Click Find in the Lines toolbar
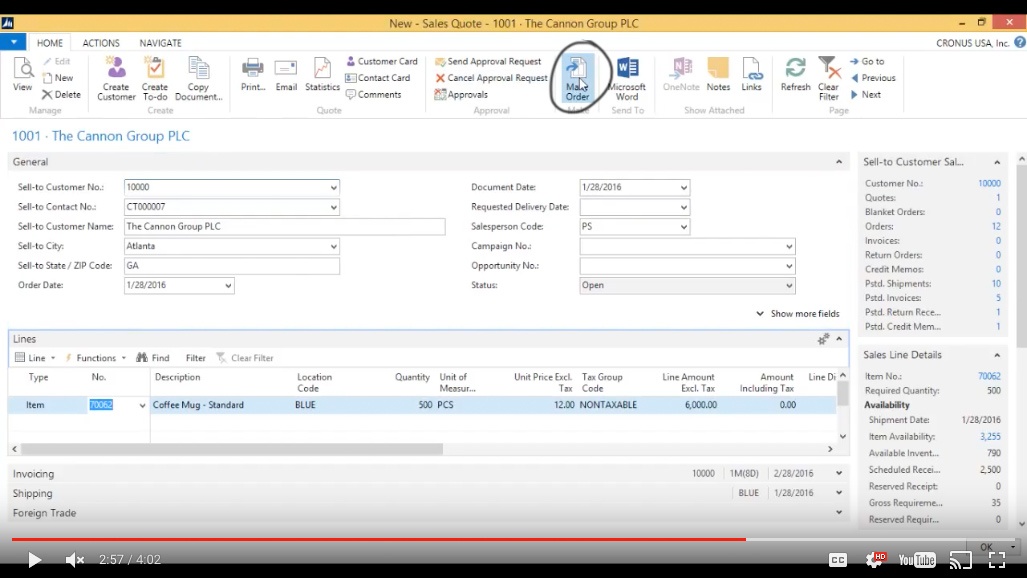 coord(153,358)
